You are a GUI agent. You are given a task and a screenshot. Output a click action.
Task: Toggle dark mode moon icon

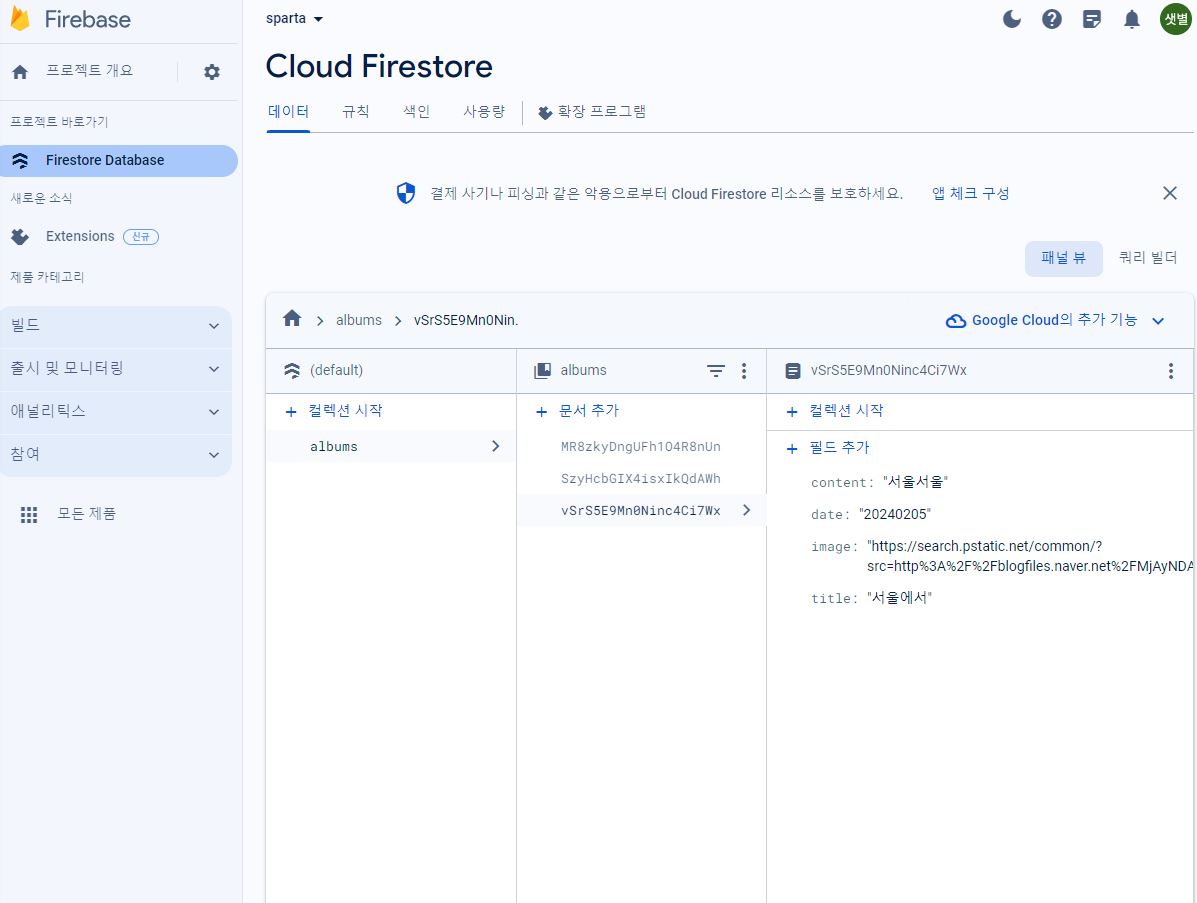click(x=1011, y=19)
